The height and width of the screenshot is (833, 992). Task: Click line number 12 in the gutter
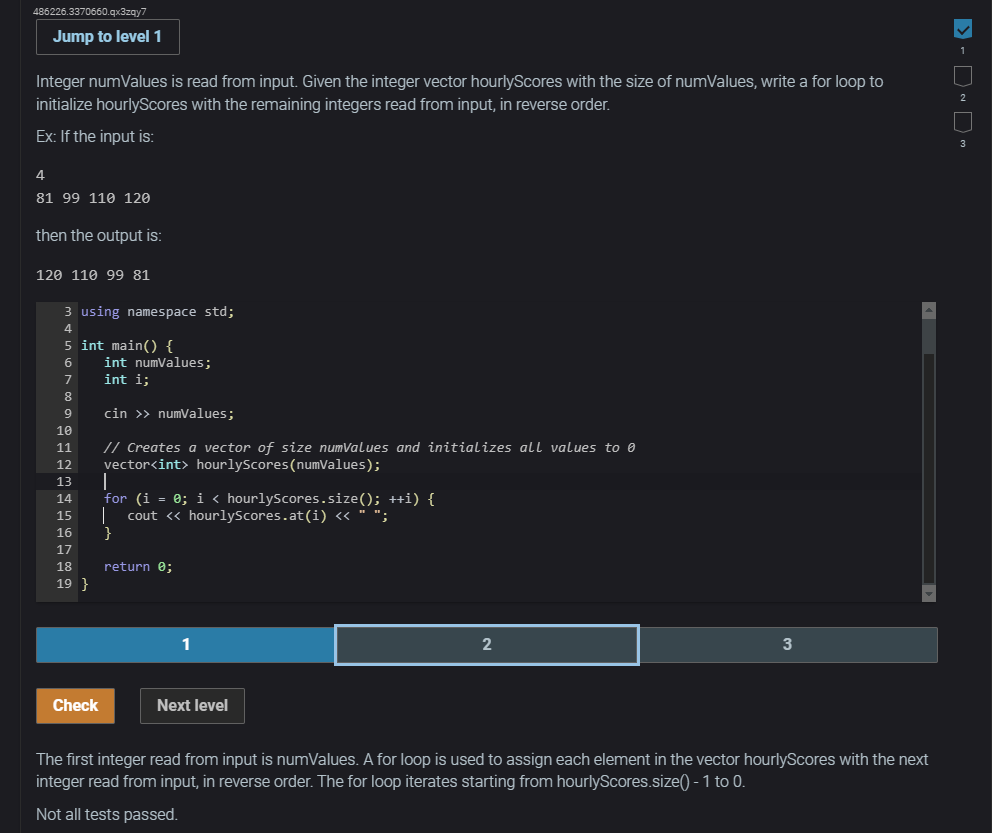point(64,464)
